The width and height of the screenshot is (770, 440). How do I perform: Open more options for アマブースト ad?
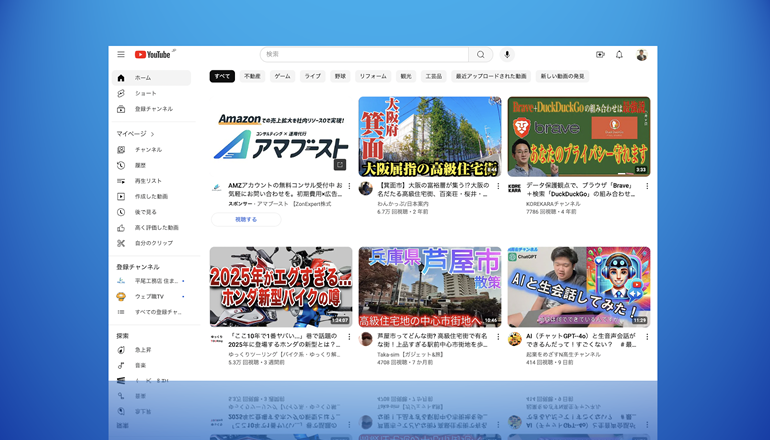349,186
